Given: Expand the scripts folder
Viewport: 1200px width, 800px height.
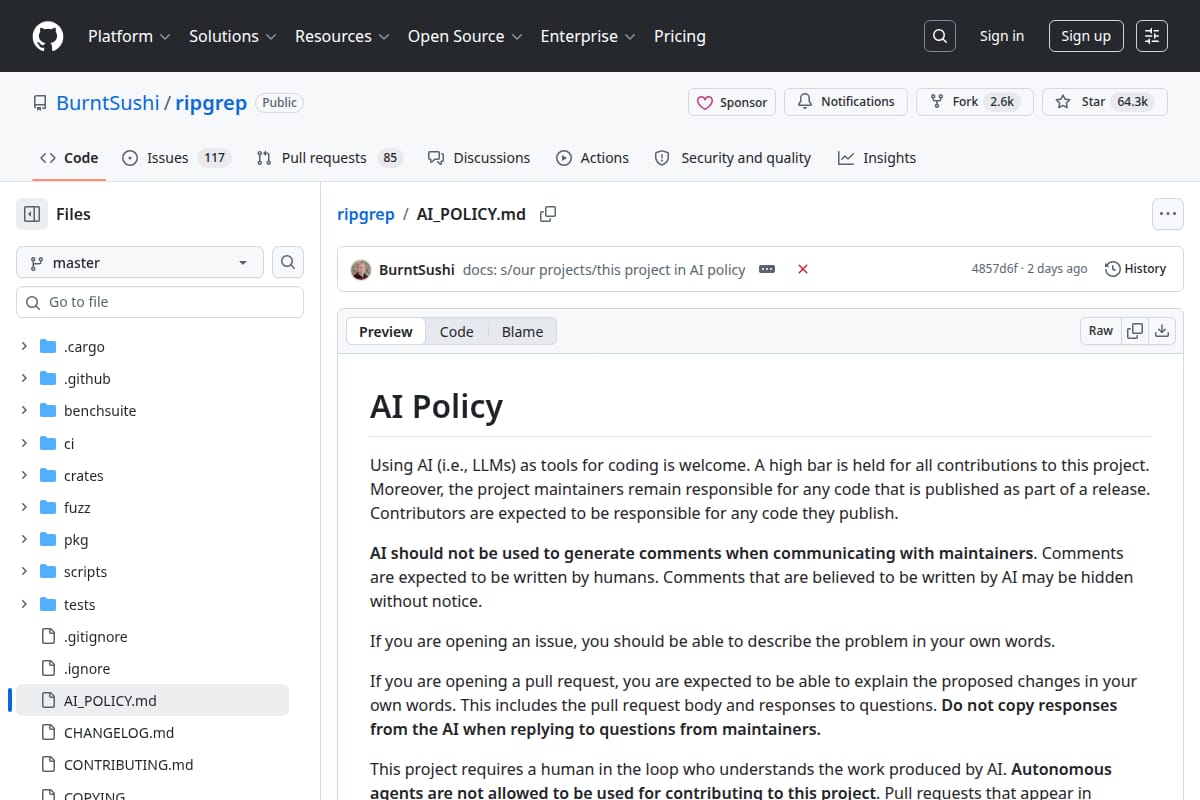Looking at the screenshot, I should coord(24,572).
